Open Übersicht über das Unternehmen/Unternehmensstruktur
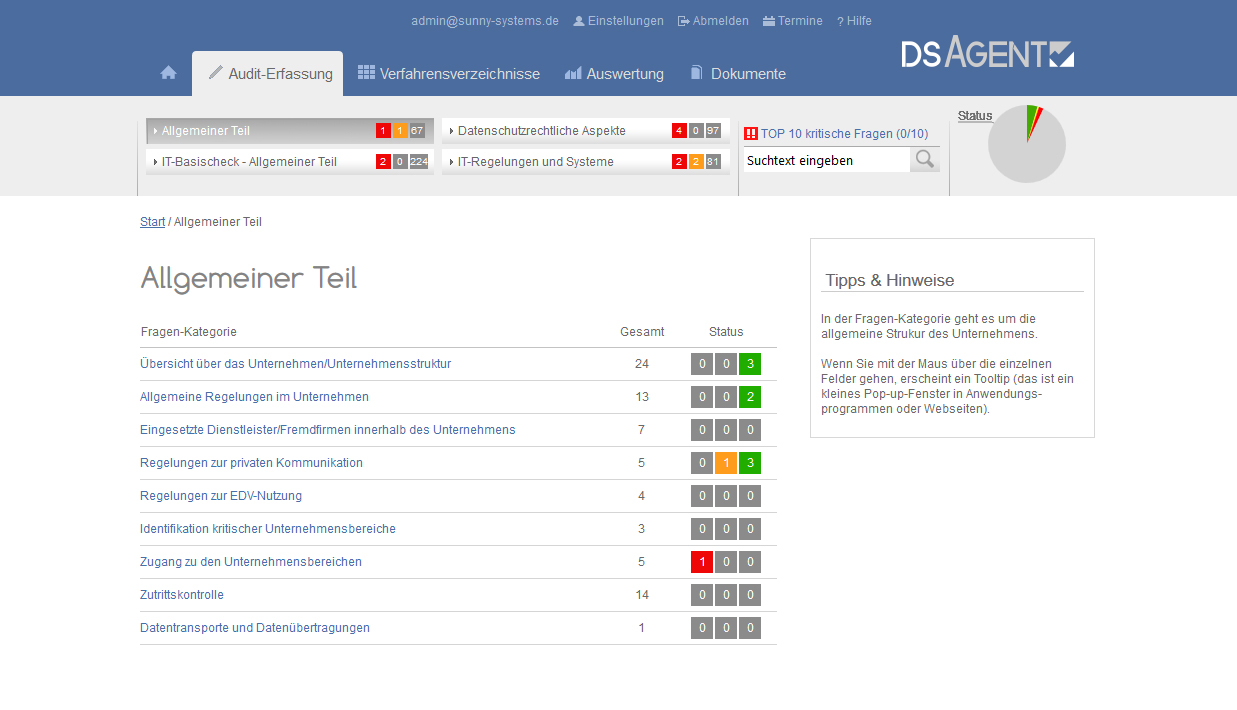Screen dimensions: 1237x710 pos(295,364)
